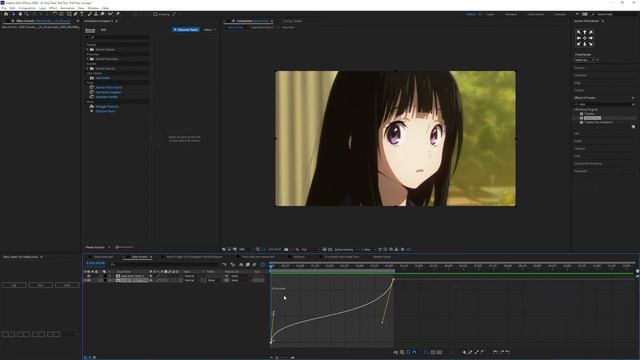Move anchor point to top-right arrow
The width and height of the screenshot is (640, 360).
coord(591,32)
